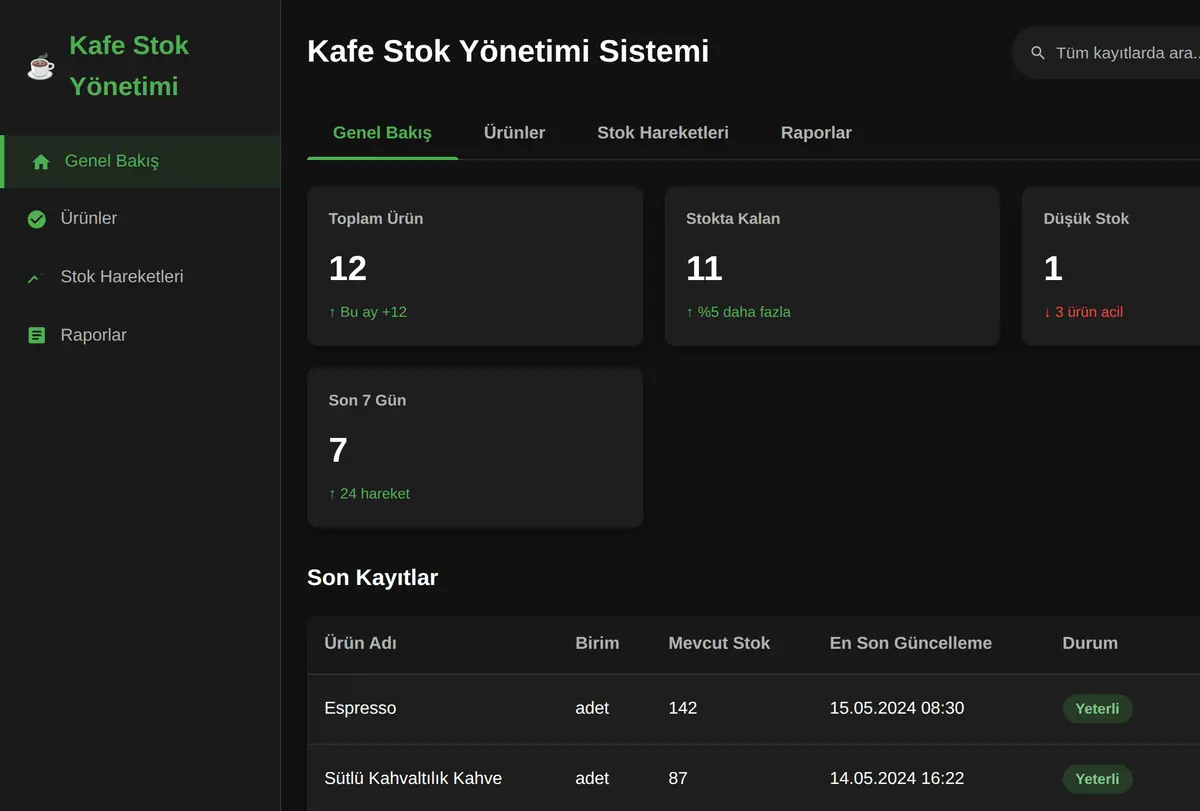Click the trend icon beside Stok Hareketleri
The width and height of the screenshot is (1200, 811).
[x=37, y=277]
